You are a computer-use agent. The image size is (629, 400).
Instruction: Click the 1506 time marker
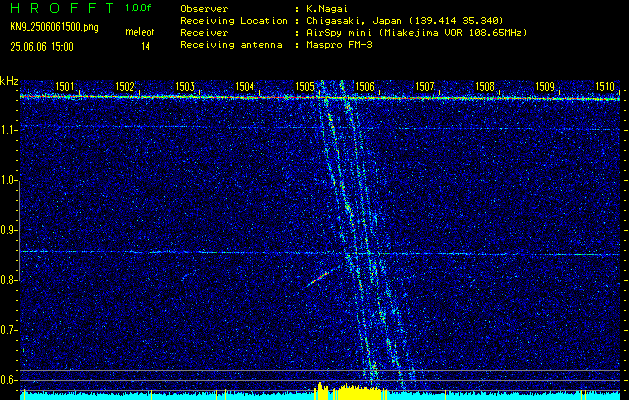365,86
